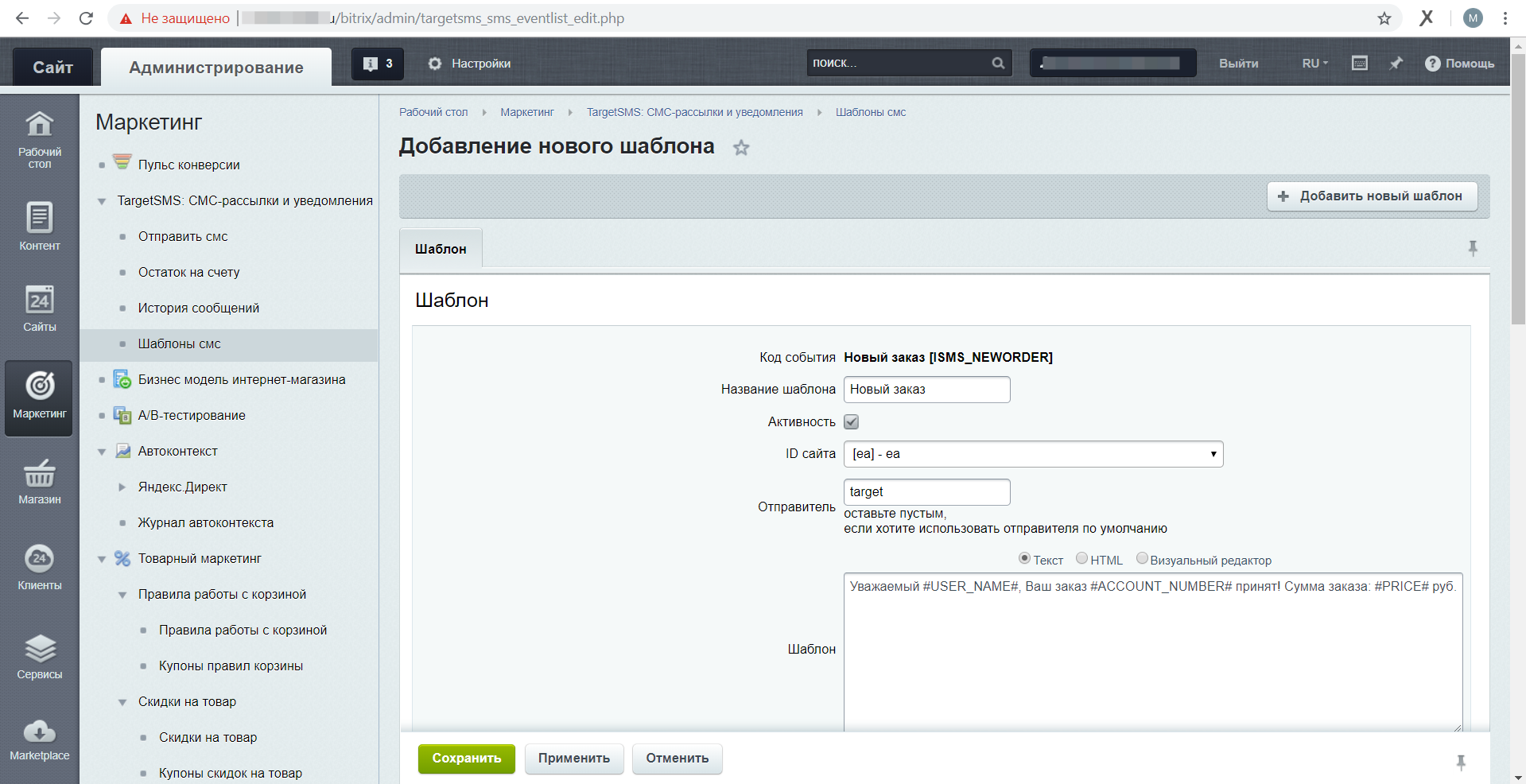The image size is (1526, 784).
Task: Select the HTML radio button
Action: (1081, 559)
